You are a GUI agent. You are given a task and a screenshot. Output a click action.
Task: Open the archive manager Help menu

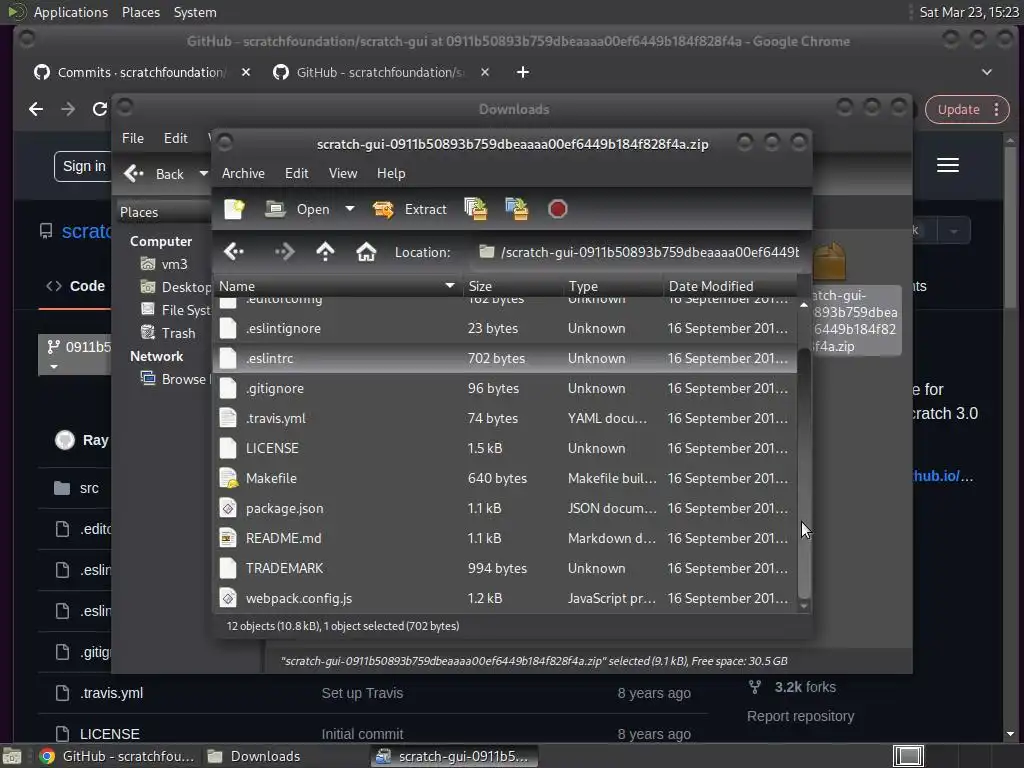click(391, 173)
